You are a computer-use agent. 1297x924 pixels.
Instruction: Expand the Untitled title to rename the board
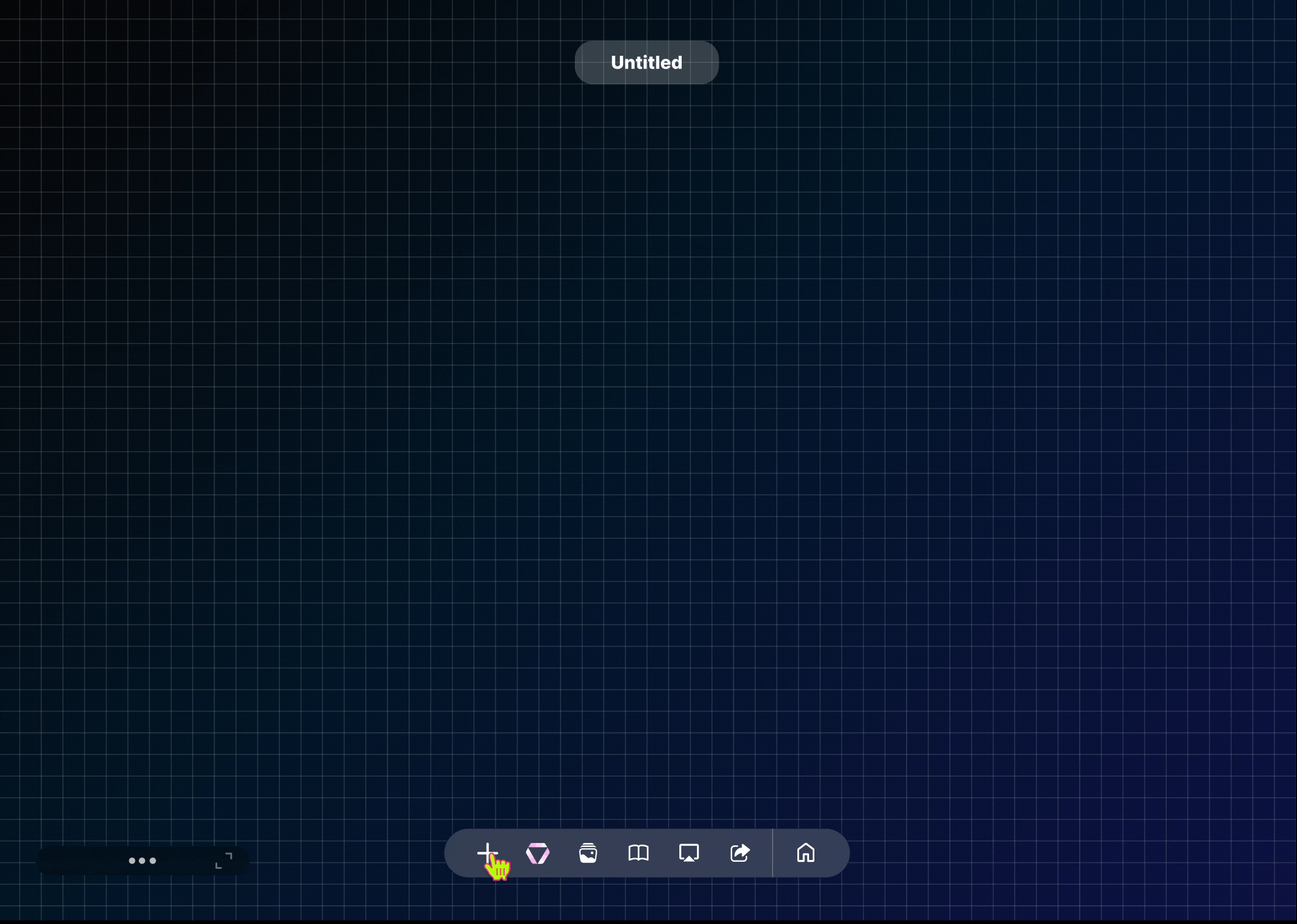646,62
